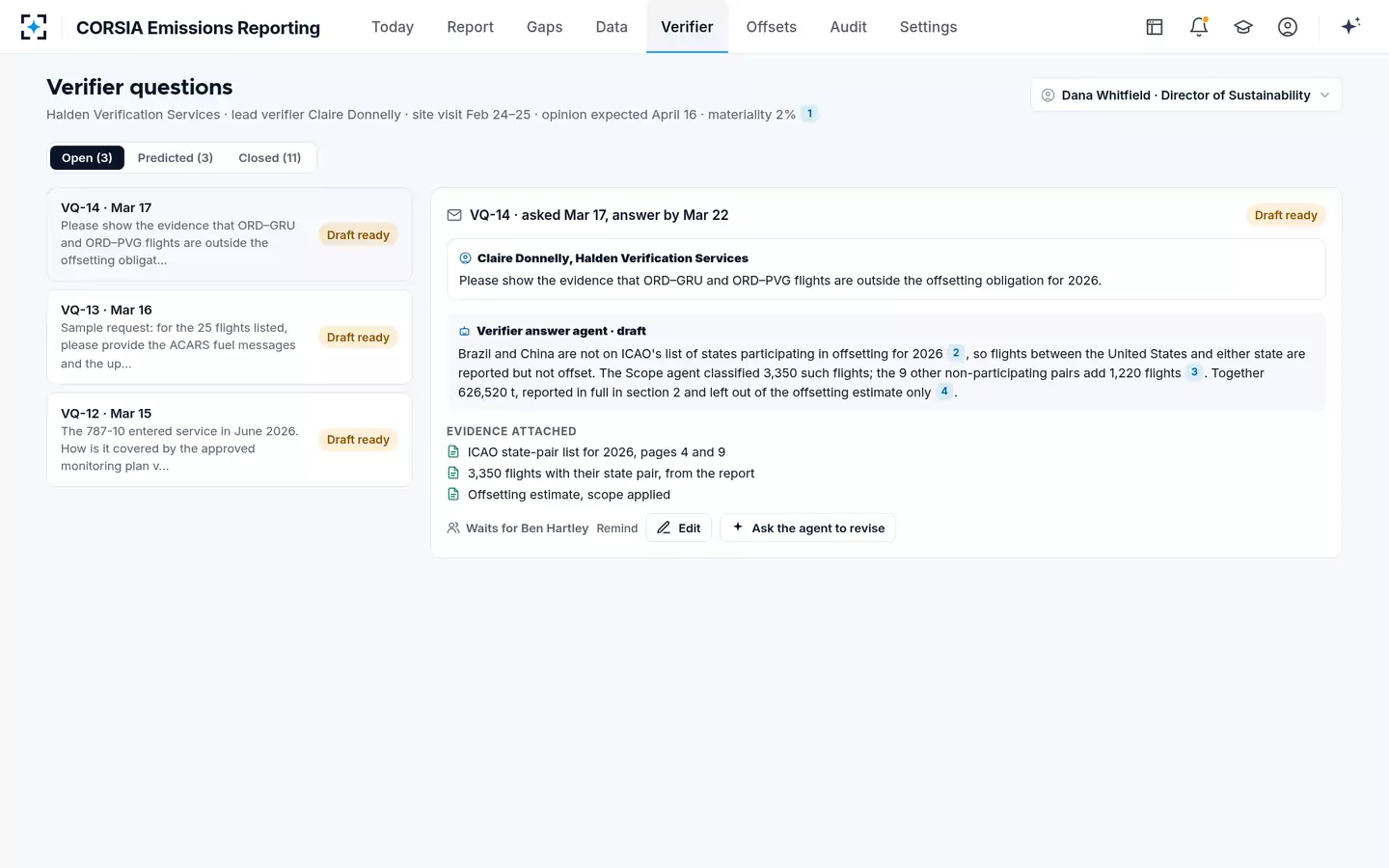Screen dimensions: 1389x868
Task: Click the CORSIA app logo icon
Action: (34, 27)
